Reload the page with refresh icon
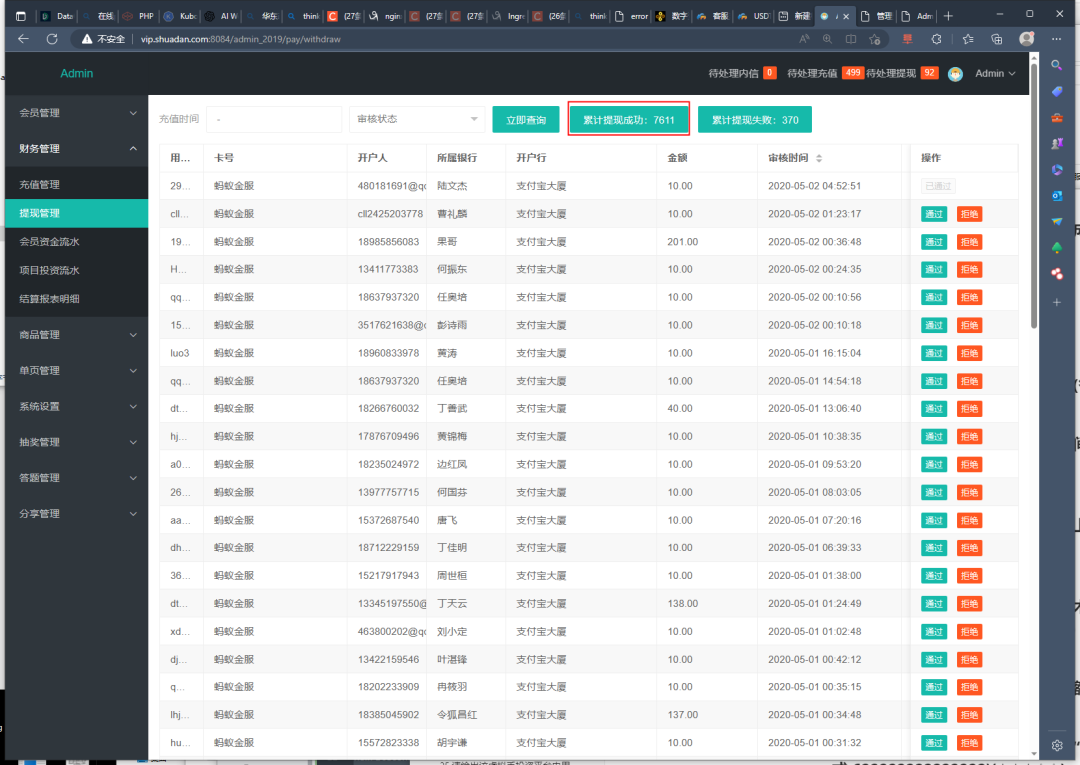Image resolution: width=1080 pixels, height=765 pixels. (52, 39)
